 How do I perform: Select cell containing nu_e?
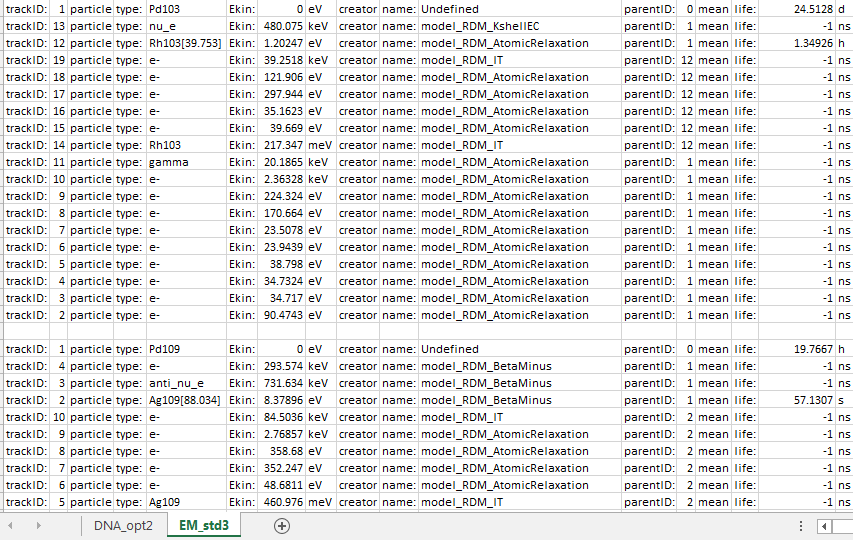tap(186, 26)
